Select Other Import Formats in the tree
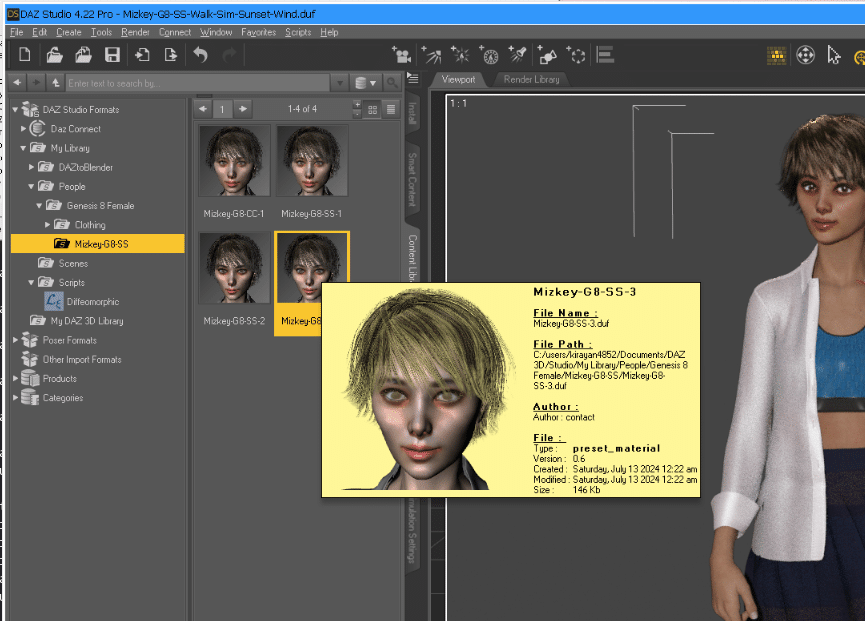Image resolution: width=865 pixels, height=621 pixels. [71, 359]
